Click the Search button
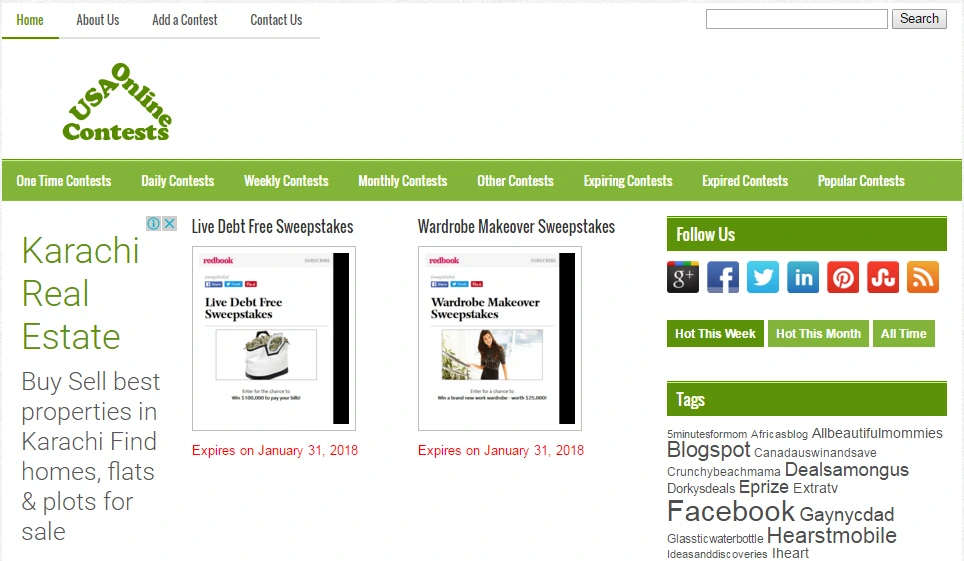The height and width of the screenshot is (561, 964). [919, 18]
